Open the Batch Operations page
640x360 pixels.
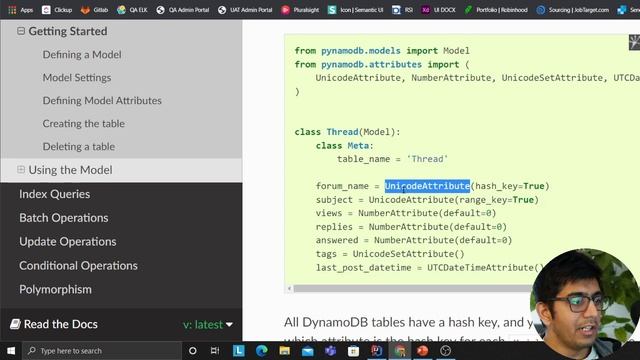point(64,218)
